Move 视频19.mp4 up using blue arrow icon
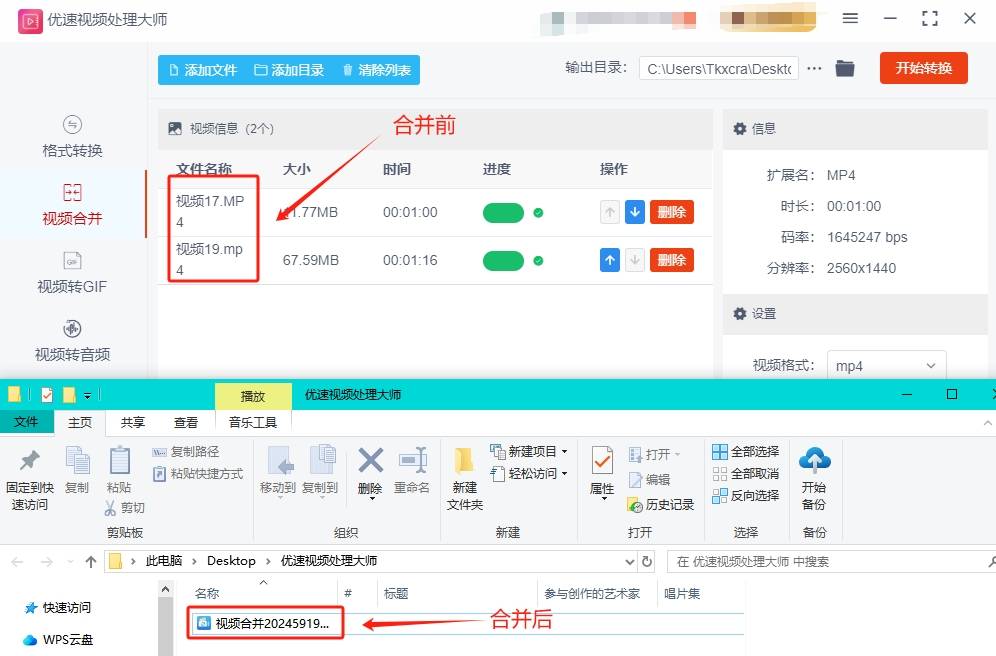Image resolution: width=996 pixels, height=656 pixels. 609,259
